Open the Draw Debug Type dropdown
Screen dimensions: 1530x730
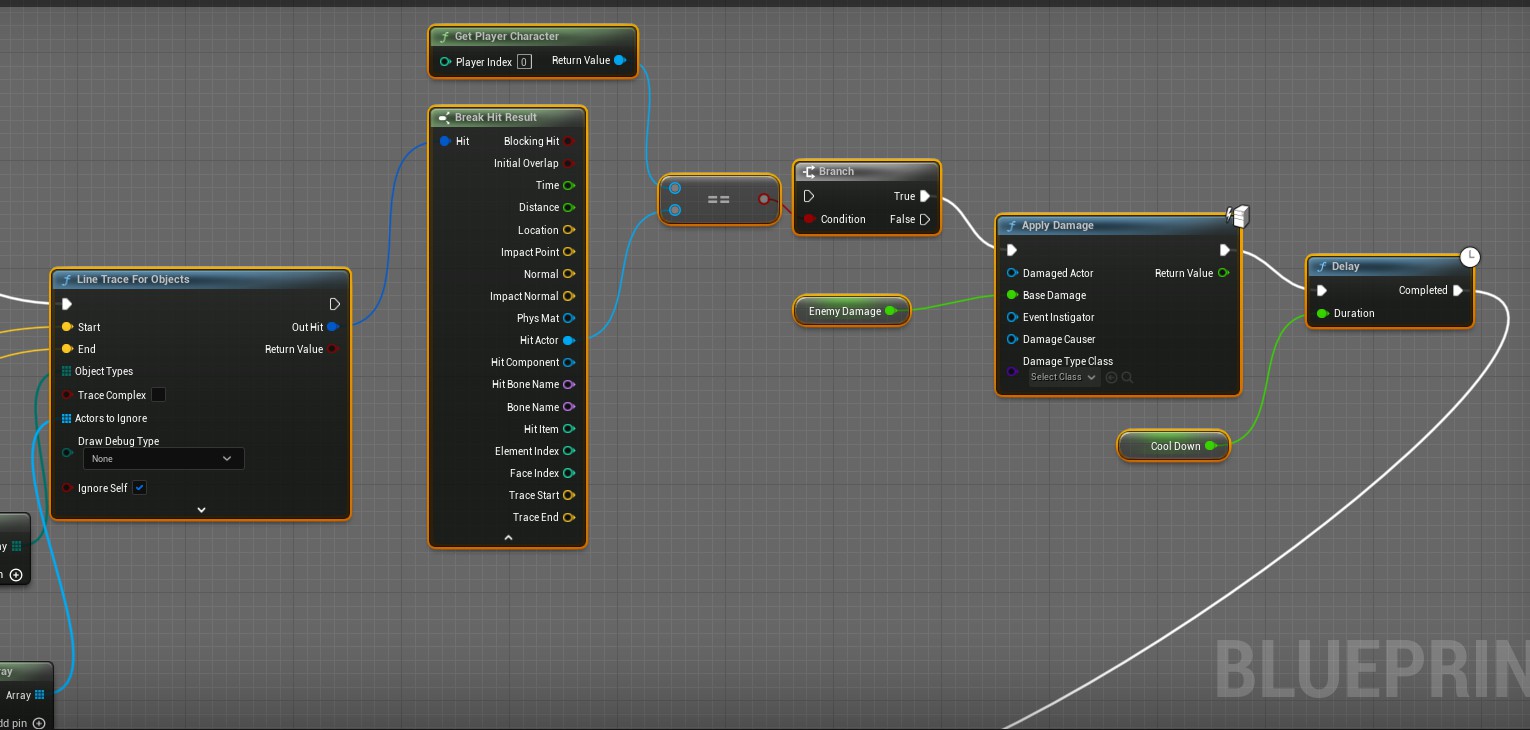pyautogui.click(x=163, y=459)
